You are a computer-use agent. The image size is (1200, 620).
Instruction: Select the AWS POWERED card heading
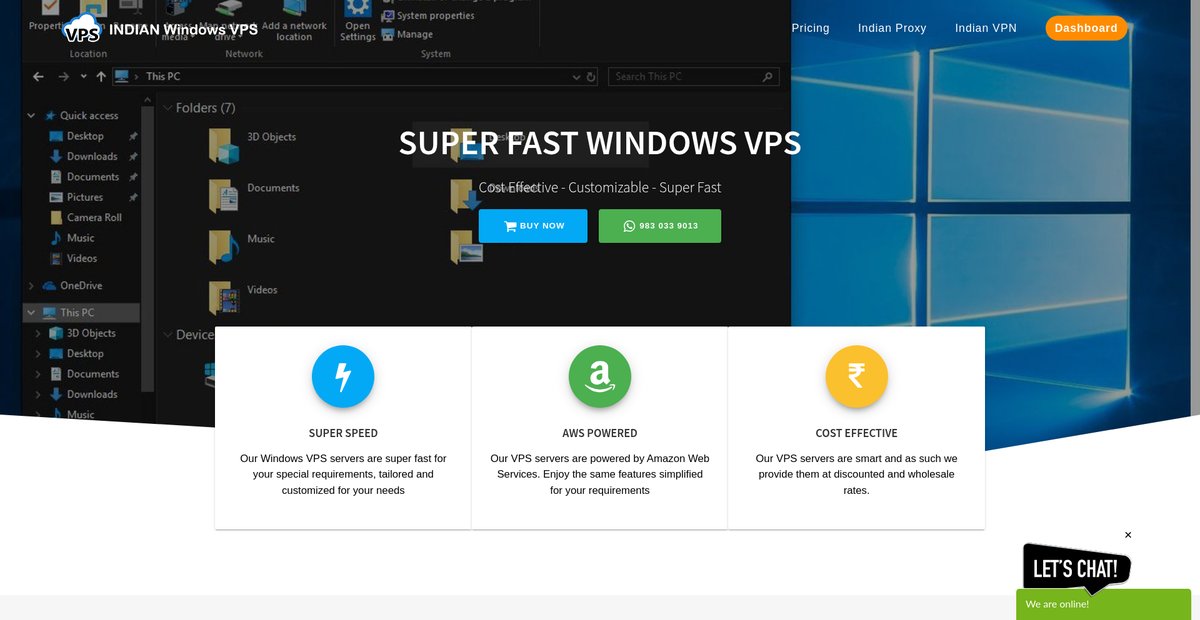(x=600, y=433)
